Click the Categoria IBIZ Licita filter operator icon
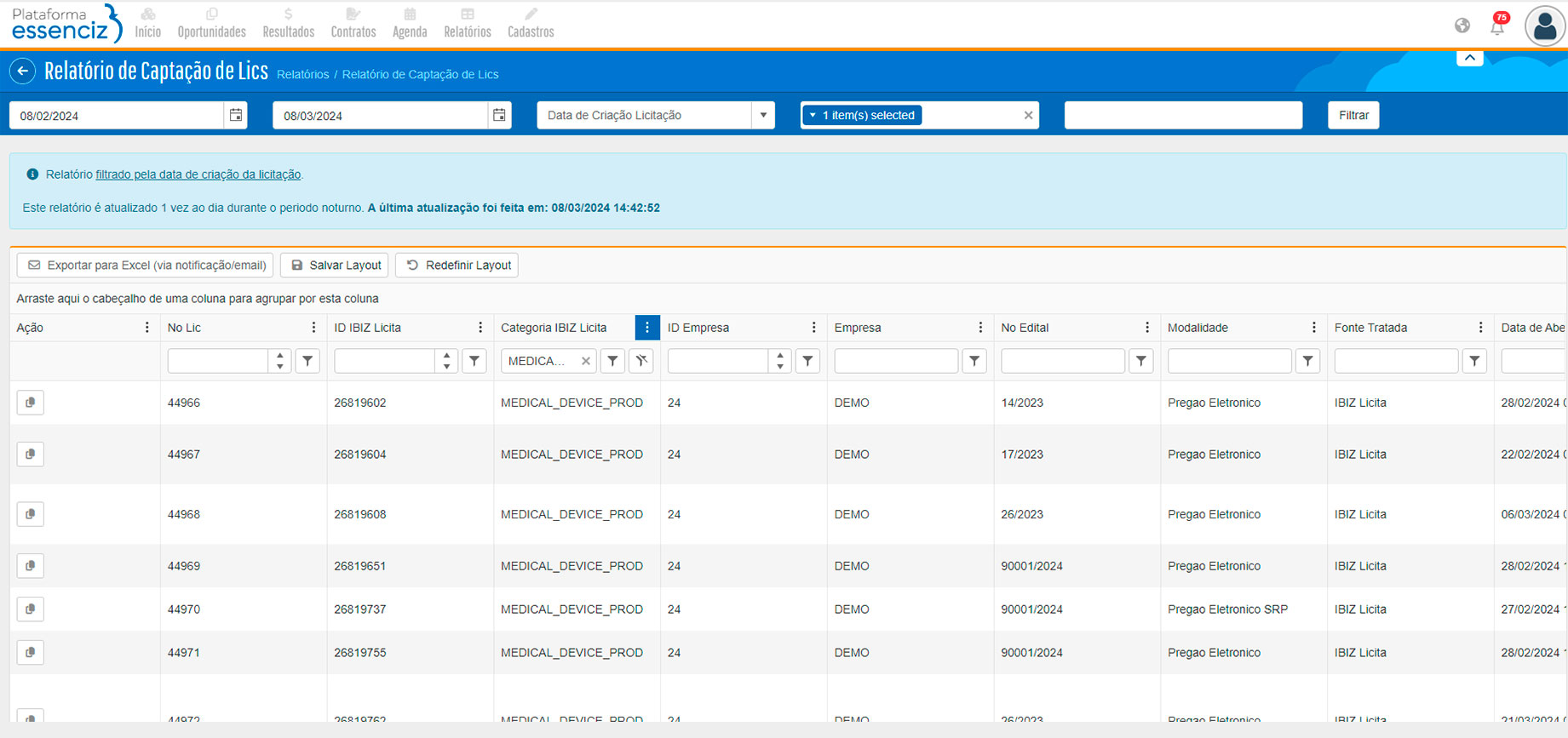The height and width of the screenshot is (738, 1568). (x=612, y=361)
